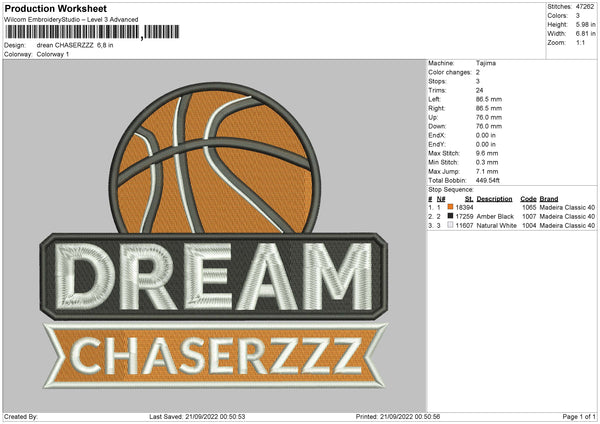Click the thread code 1007

tap(529, 217)
